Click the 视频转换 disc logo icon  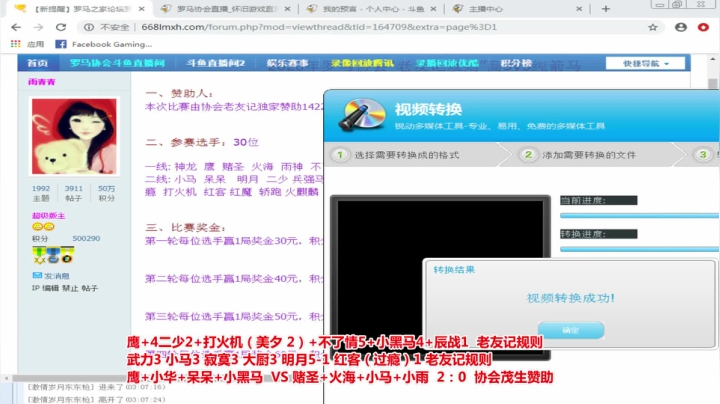[362, 115]
